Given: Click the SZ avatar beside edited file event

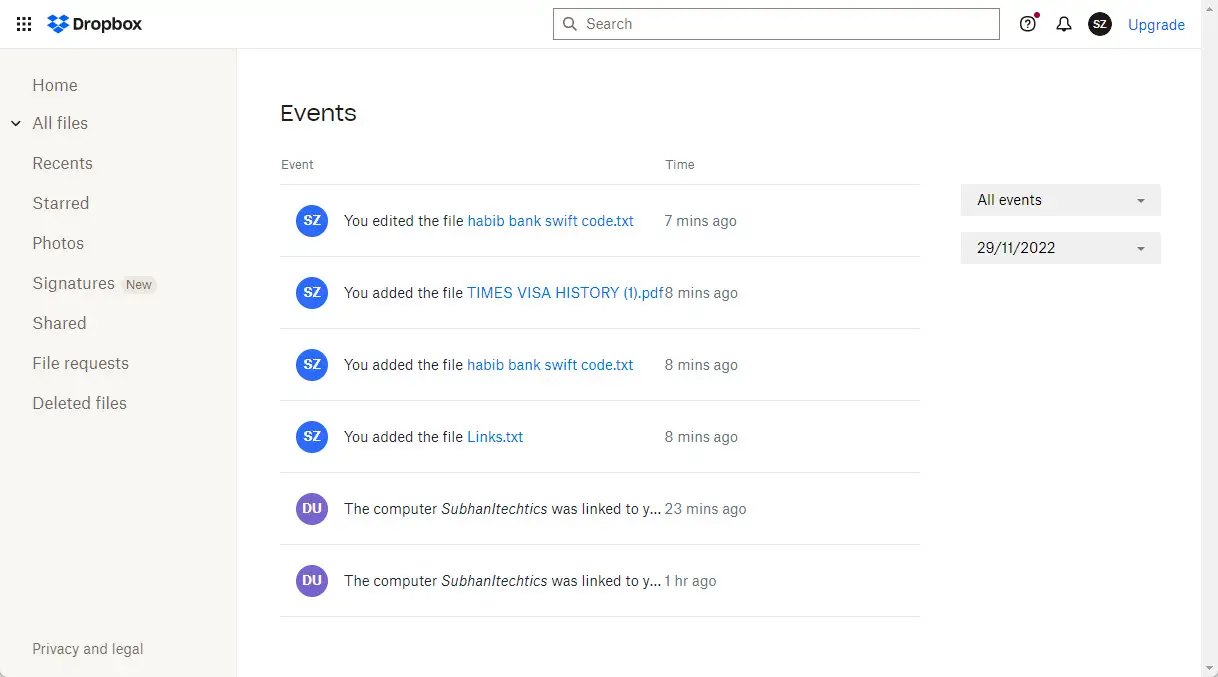Looking at the screenshot, I should coord(312,221).
